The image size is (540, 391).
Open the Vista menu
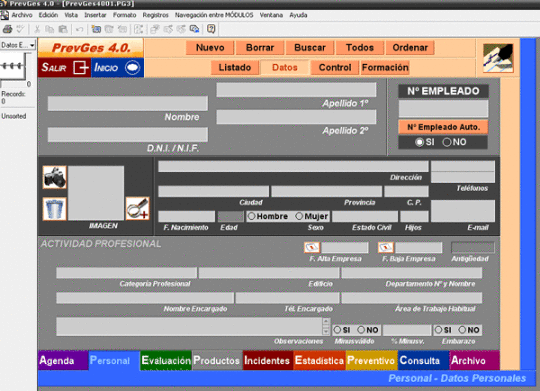point(71,15)
